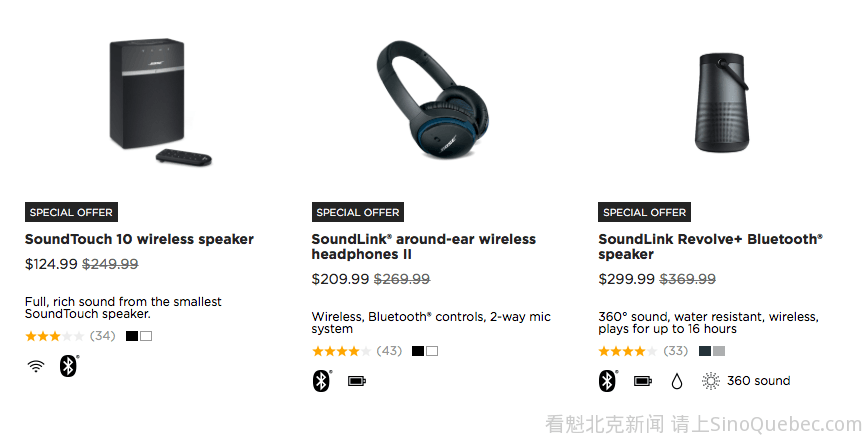This screenshot has width=866, height=440.
Task: Click the Bluetooth icon under SoundTouch 10
Action: point(68,366)
